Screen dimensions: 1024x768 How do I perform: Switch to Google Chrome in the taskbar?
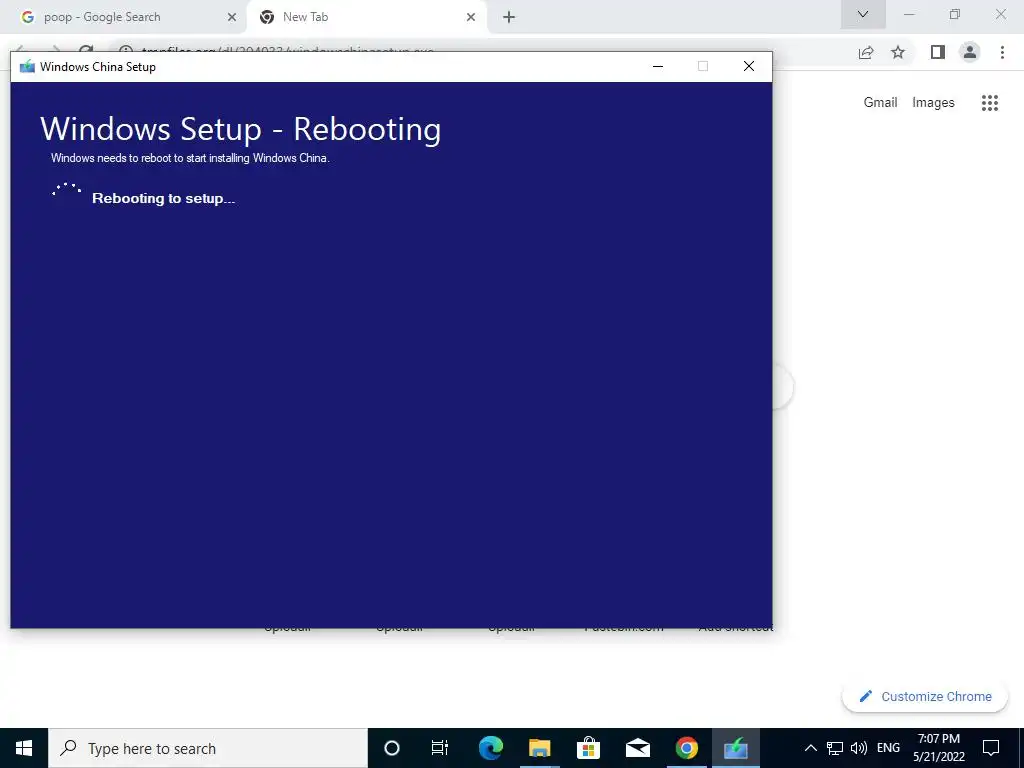[x=686, y=748]
